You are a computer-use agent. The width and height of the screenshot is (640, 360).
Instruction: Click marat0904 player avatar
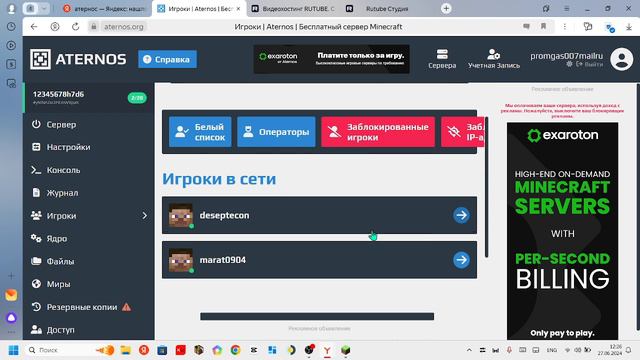[x=181, y=260]
